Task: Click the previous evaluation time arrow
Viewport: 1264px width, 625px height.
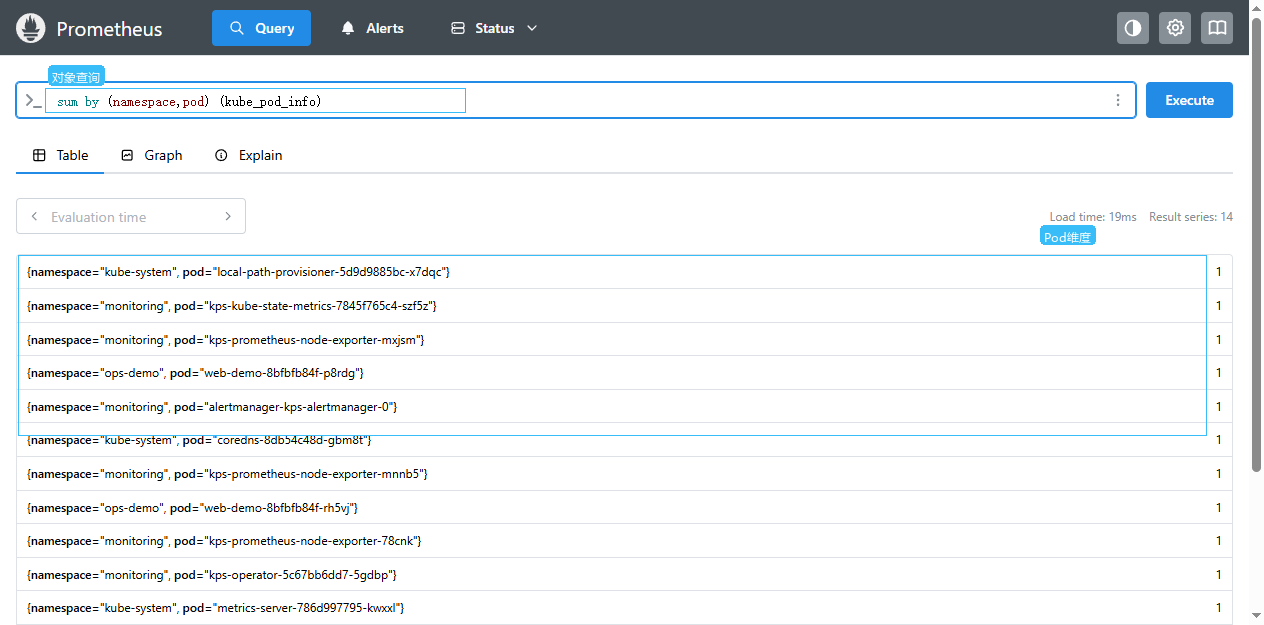Action: 34,216
